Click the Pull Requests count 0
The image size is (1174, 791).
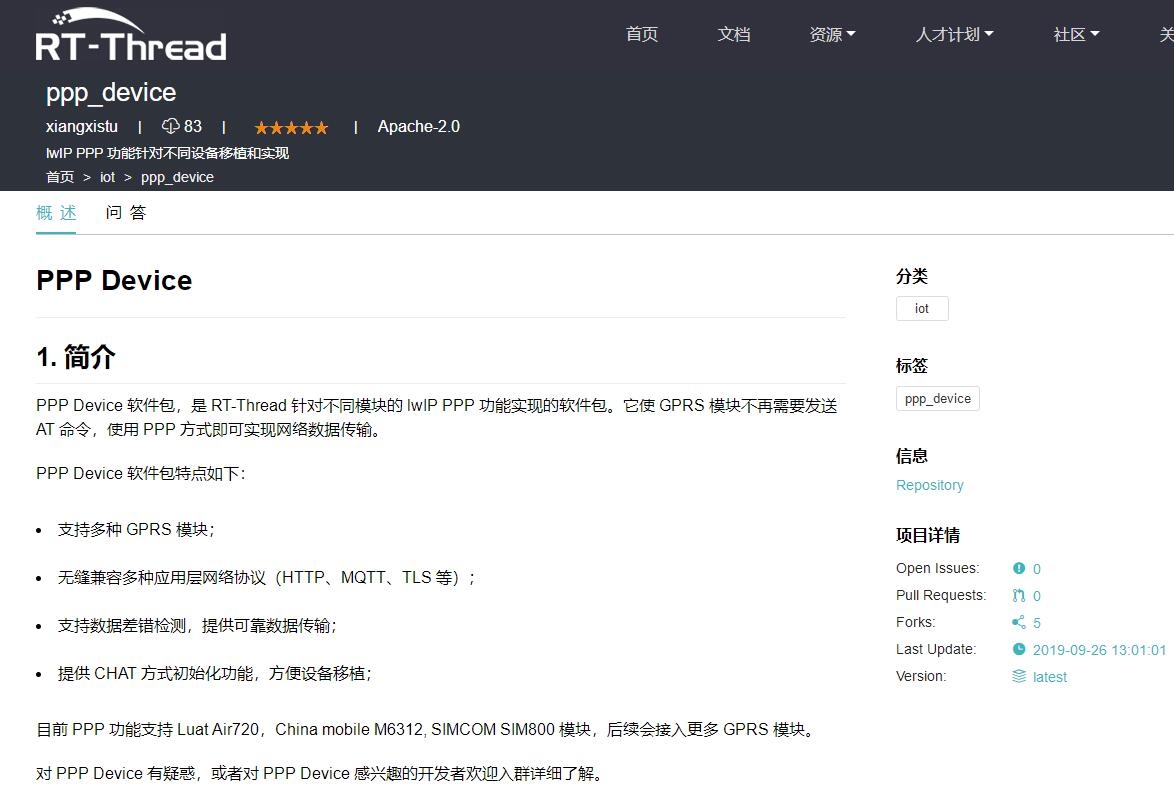[x=1037, y=596]
